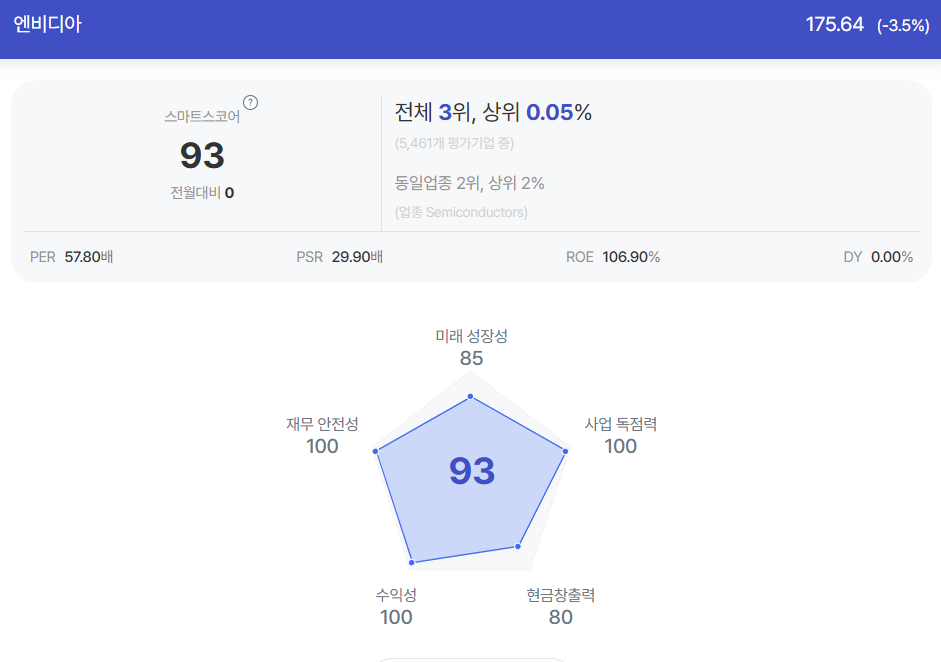Click the PER 57.80배 metric
Viewport: 941px width, 662px height.
[x=71, y=257]
